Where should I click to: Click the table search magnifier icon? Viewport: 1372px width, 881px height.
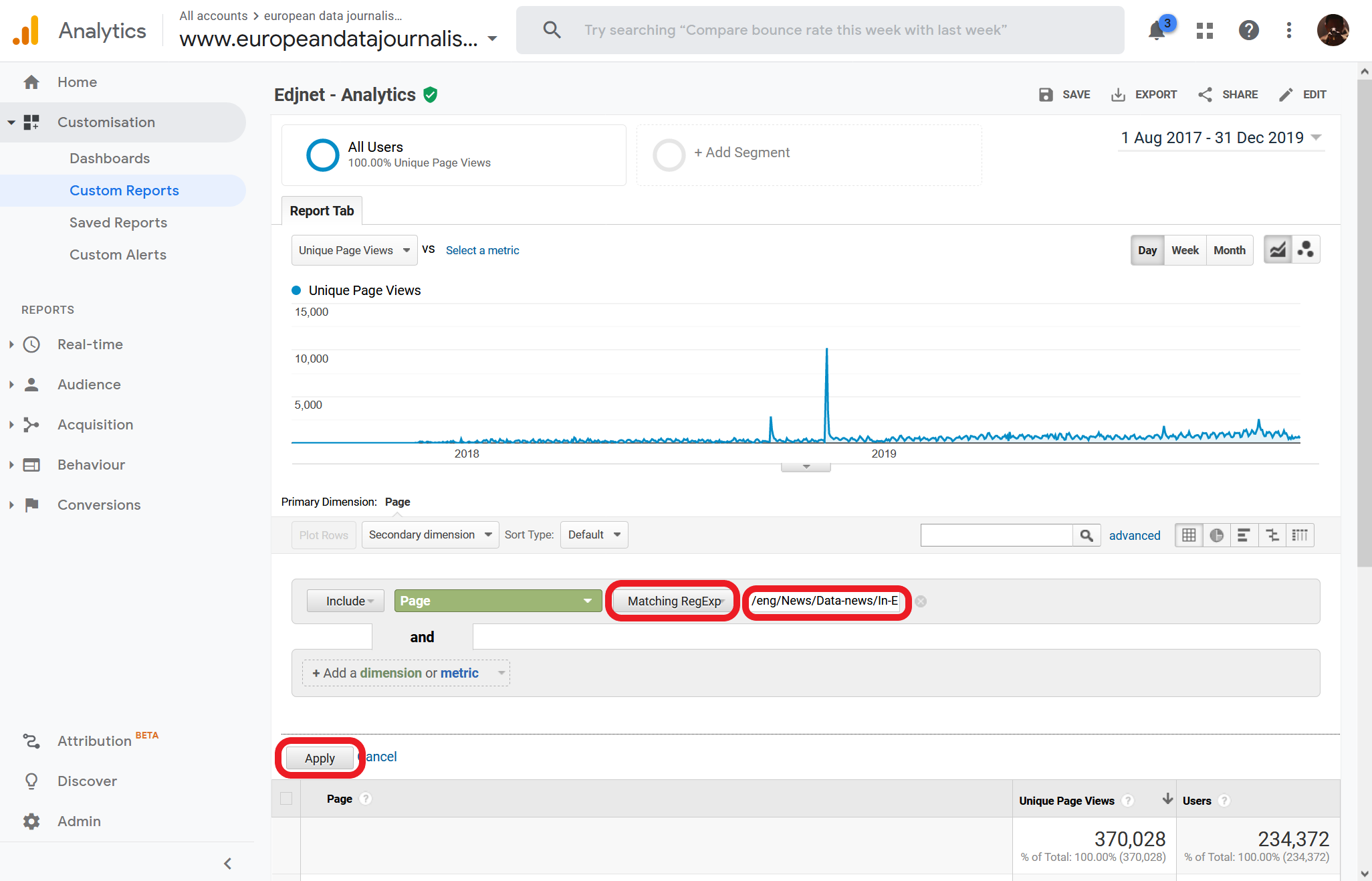[x=1087, y=535]
